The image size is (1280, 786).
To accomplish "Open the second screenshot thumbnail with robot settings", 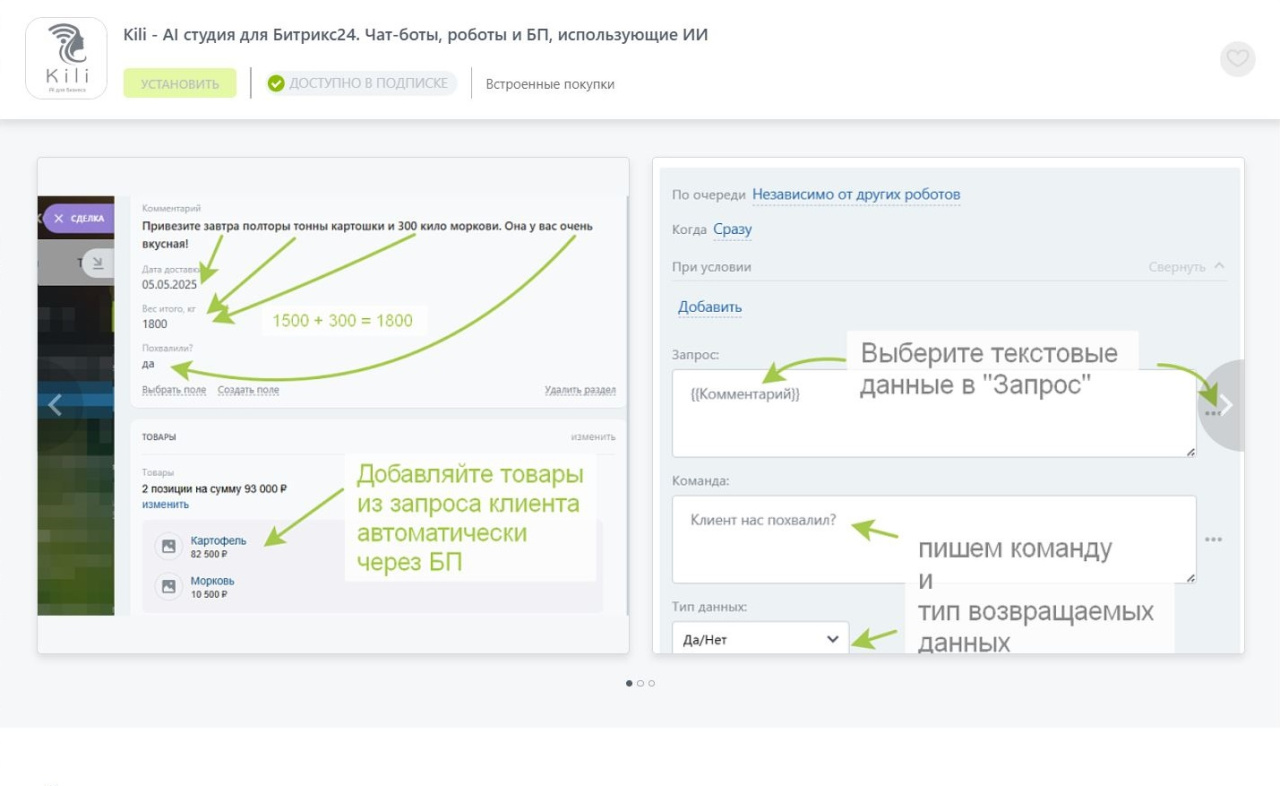I will (948, 405).
